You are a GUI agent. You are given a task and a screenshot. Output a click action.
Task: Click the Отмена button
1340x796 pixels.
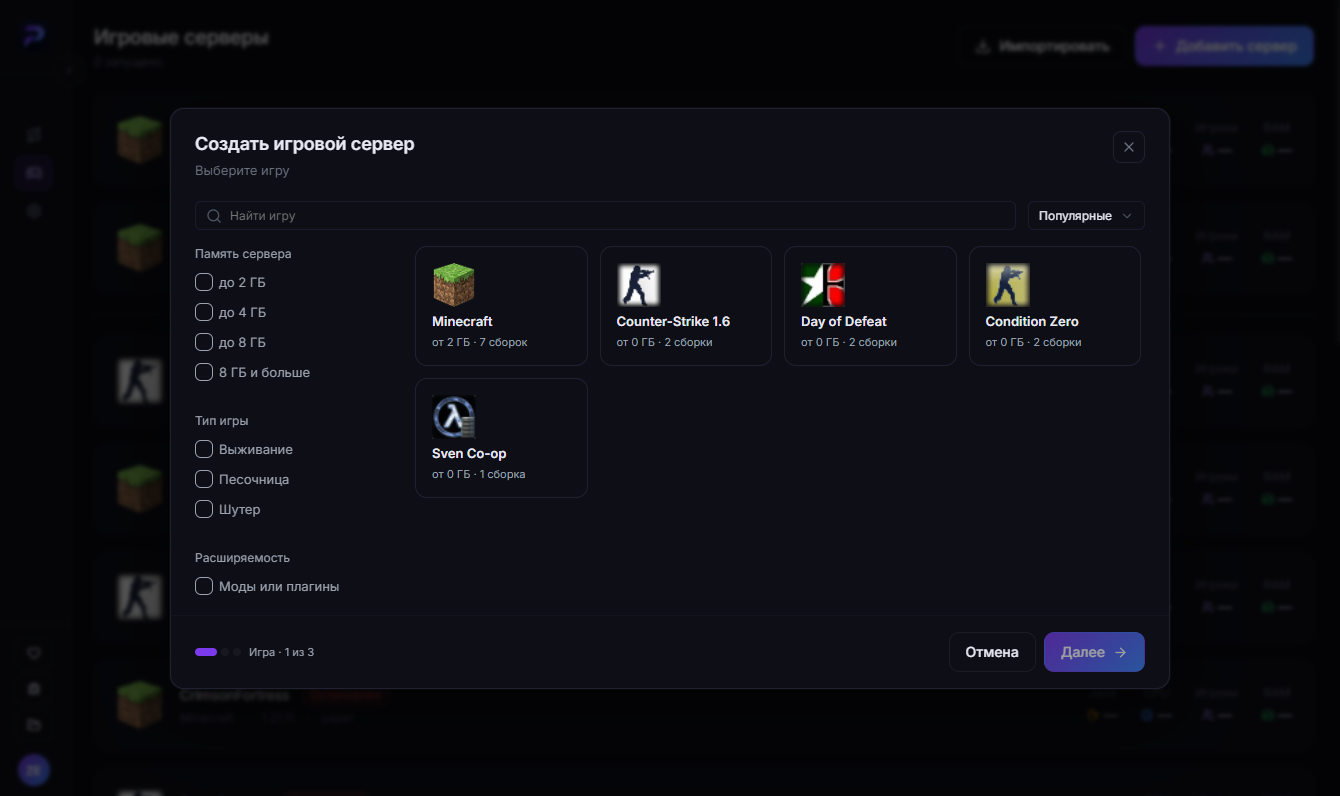992,652
